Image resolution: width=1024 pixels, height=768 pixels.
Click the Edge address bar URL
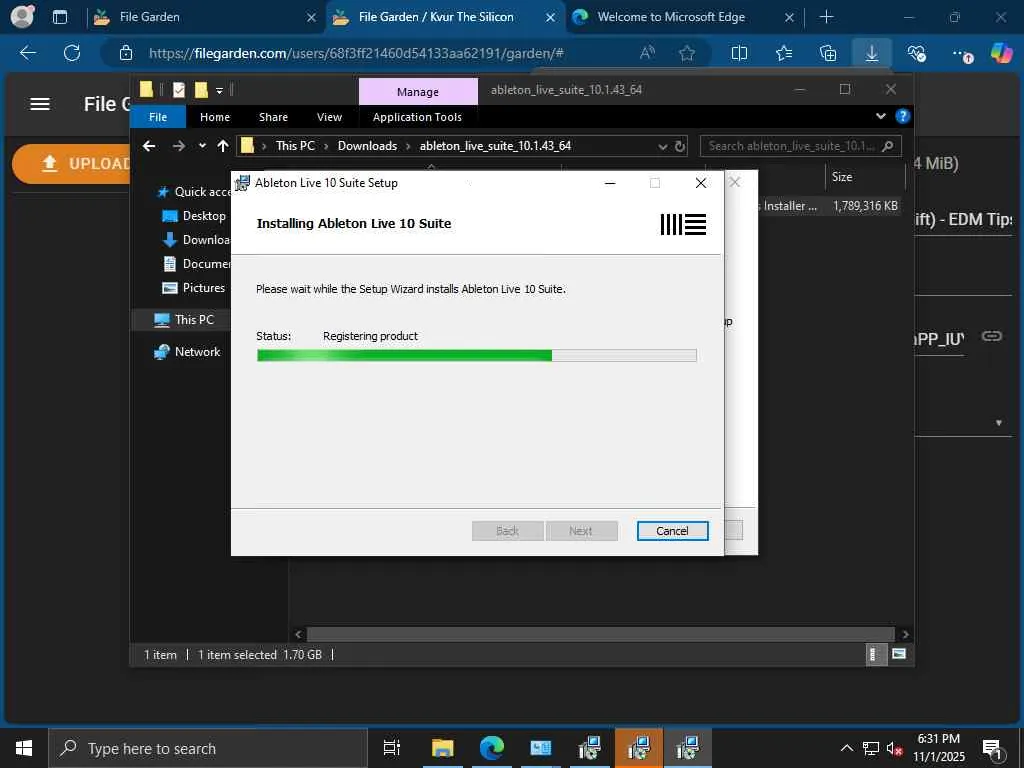[356, 54]
